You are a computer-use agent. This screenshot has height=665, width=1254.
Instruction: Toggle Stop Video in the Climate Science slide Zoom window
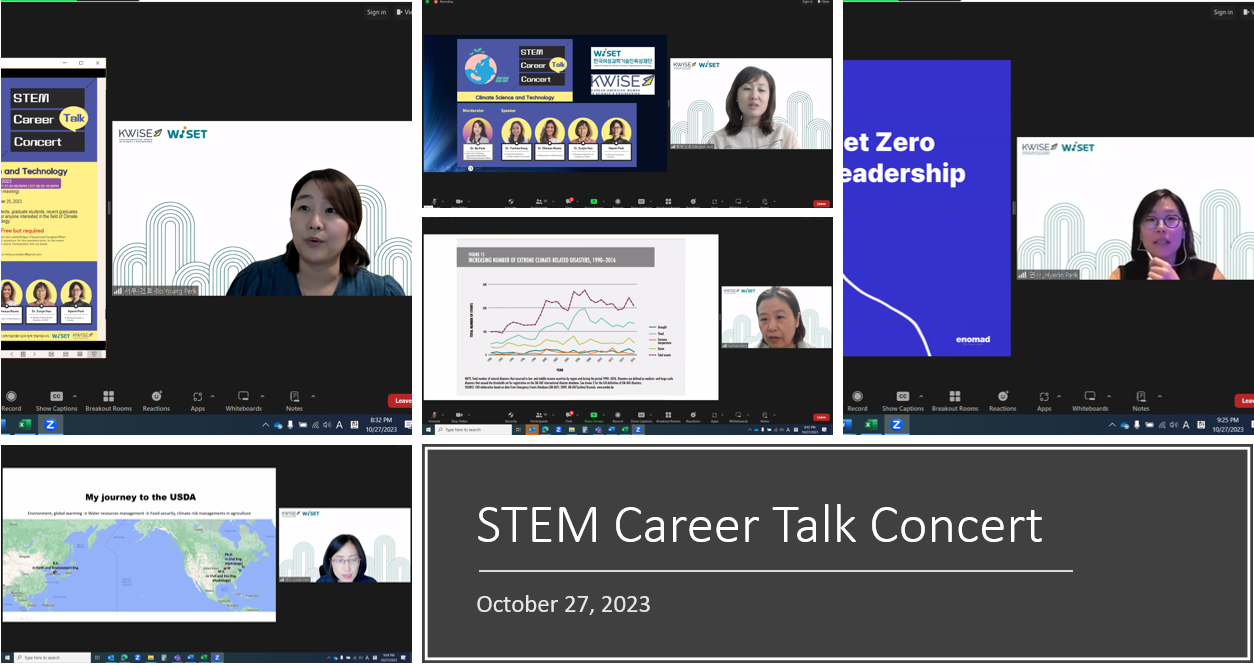click(459, 203)
